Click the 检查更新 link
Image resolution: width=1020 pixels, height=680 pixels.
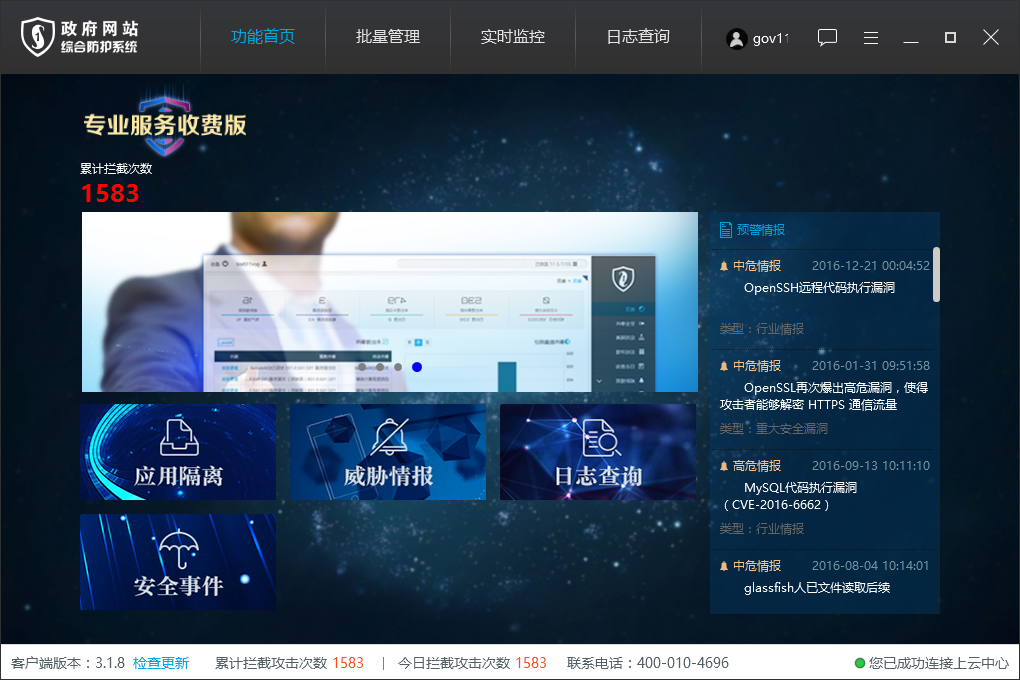pyautogui.click(x=161, y=663)
